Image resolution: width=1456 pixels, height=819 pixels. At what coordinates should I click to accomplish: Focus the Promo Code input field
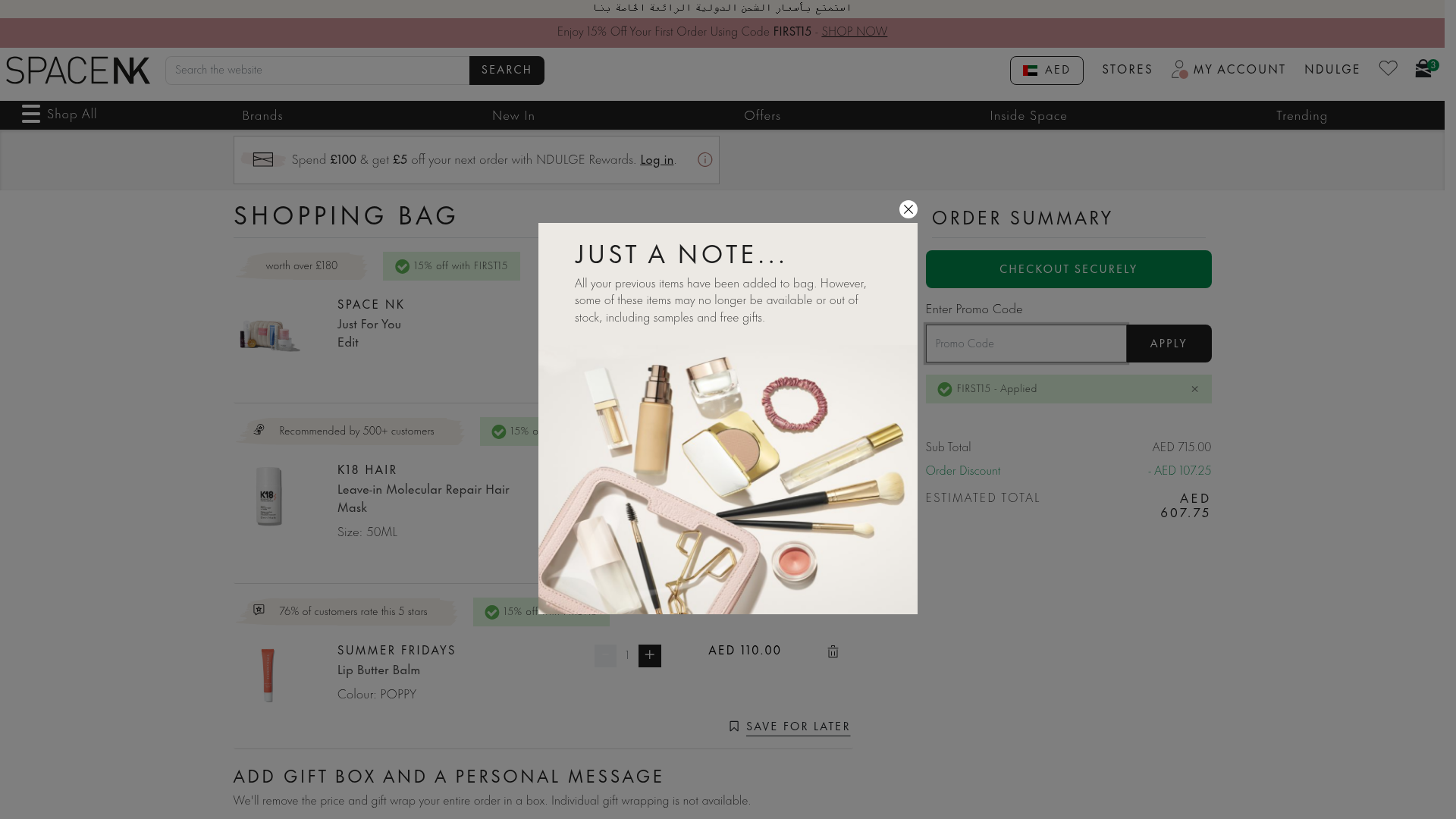[1025, 344]
